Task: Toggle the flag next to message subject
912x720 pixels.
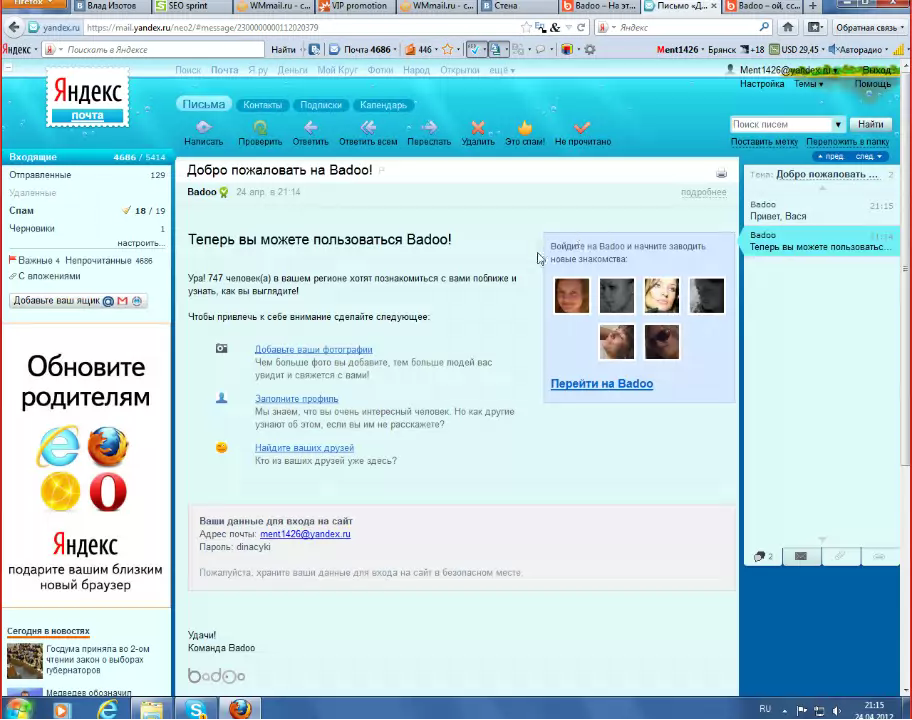Action: (382, 170)
